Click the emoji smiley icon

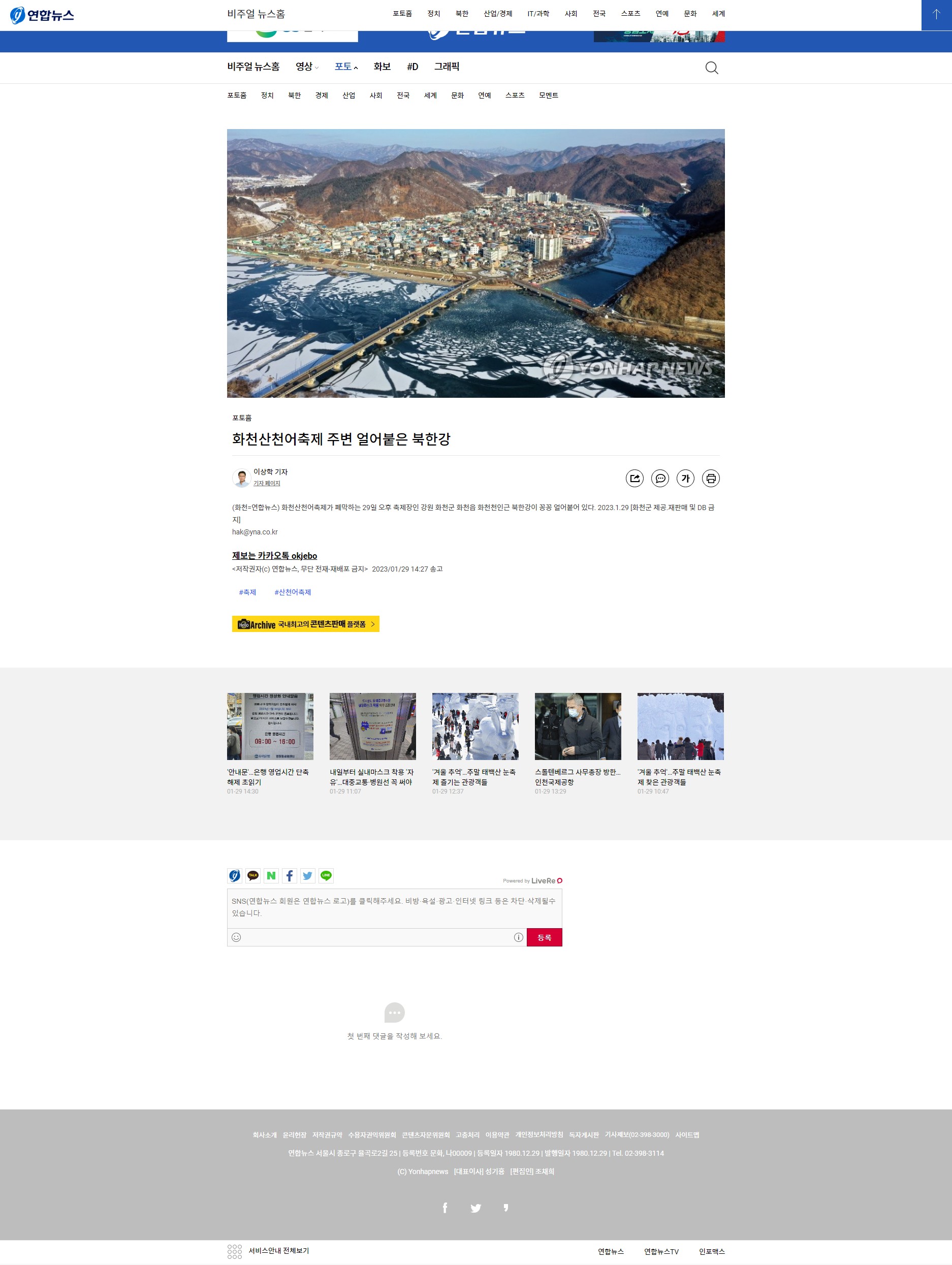pyautogui.click(x=236, y=937)
